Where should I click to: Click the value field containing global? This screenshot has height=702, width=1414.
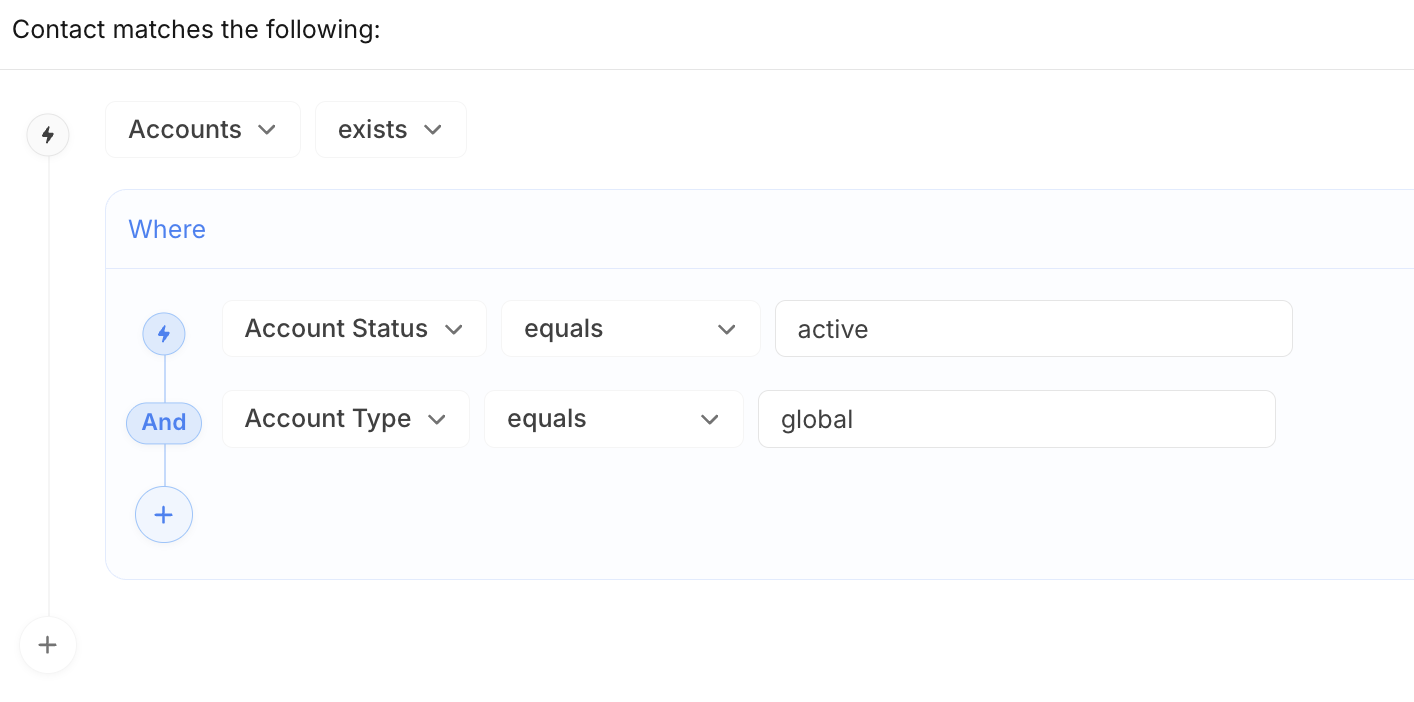pos(1016,419)
